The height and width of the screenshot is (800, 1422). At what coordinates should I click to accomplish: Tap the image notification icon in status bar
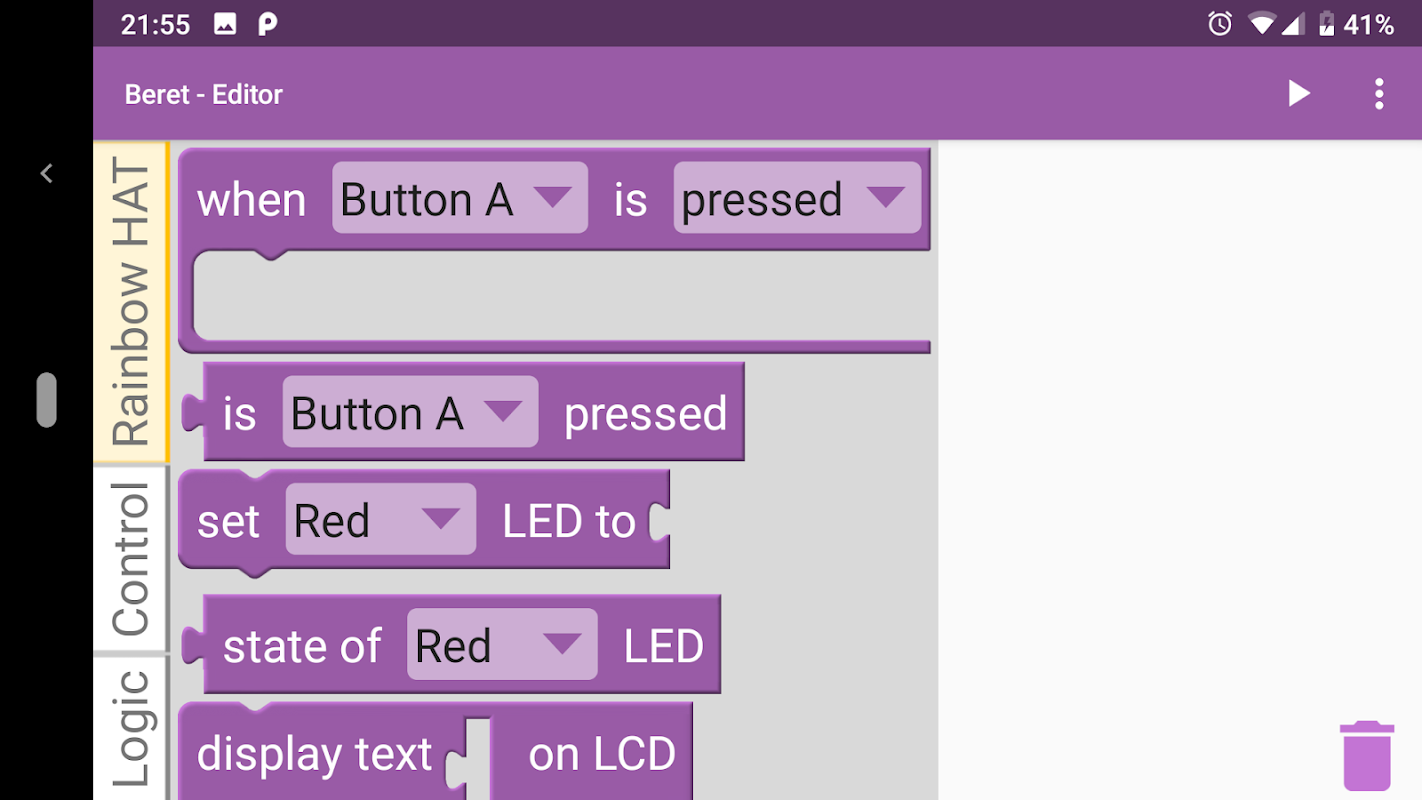225,24
